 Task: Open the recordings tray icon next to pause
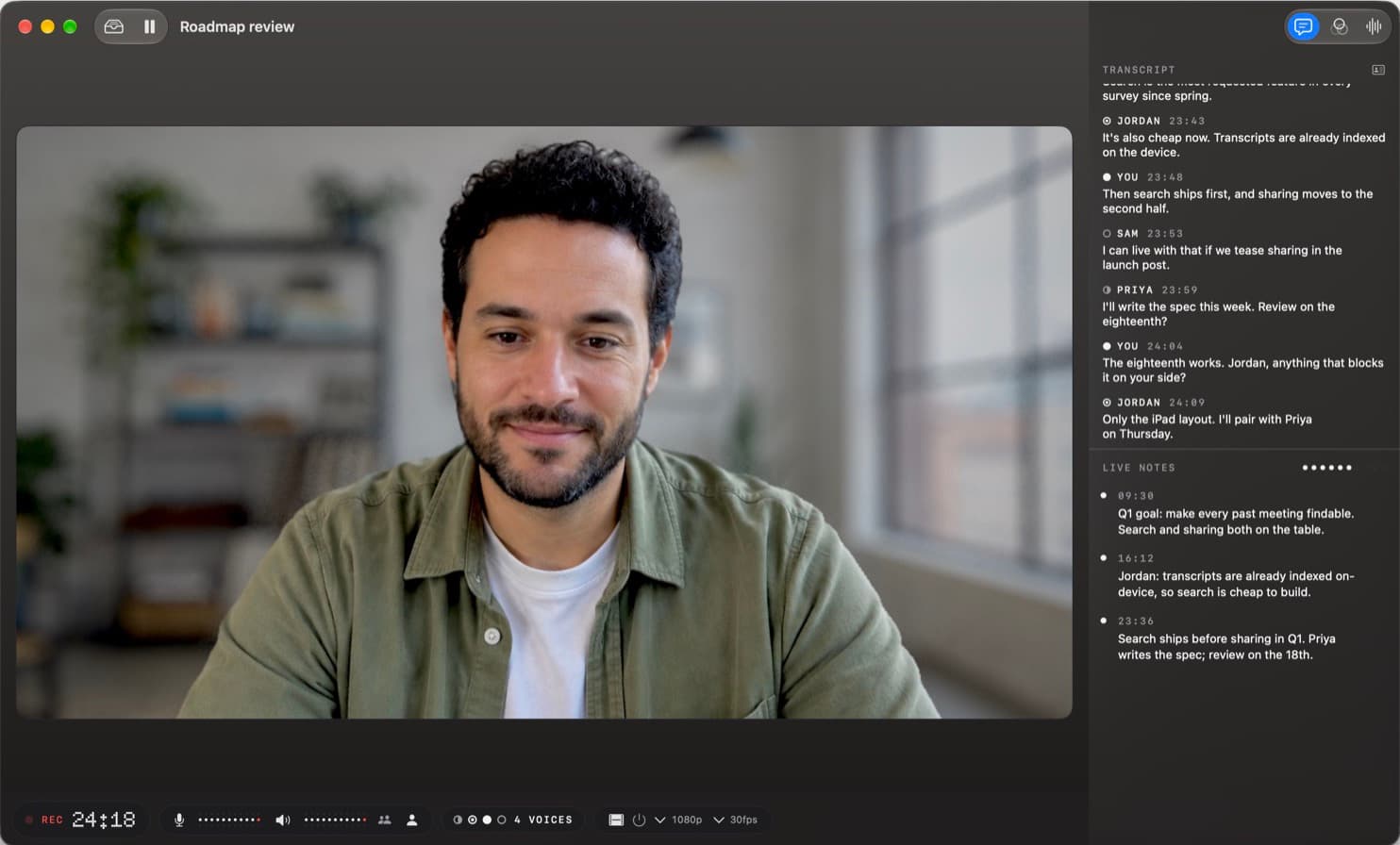click(x=114, y=26)
